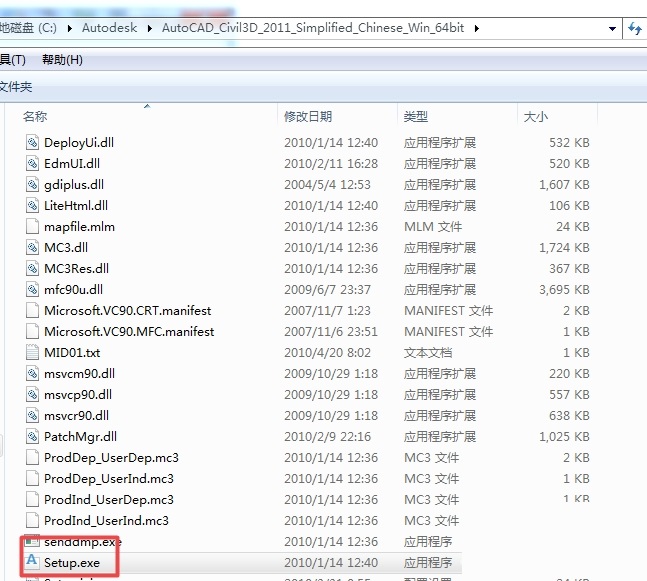
Task: Click the date 2010/4/20 8:02
Action: (x=327, y=353)
